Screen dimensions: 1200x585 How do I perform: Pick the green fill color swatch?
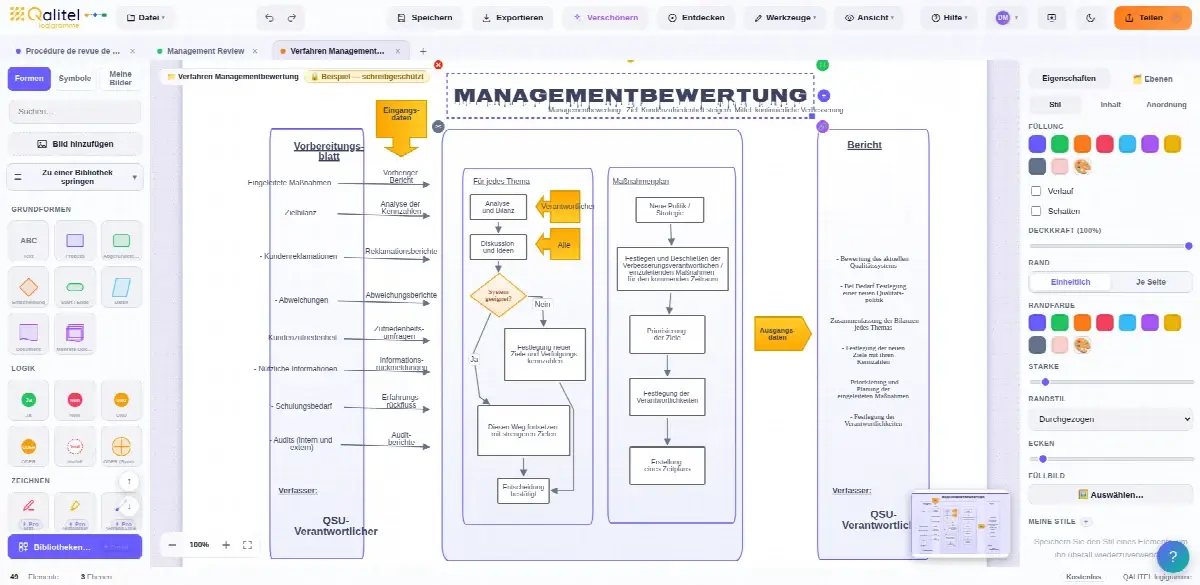pyautogui.click(x=1060, y=144)
